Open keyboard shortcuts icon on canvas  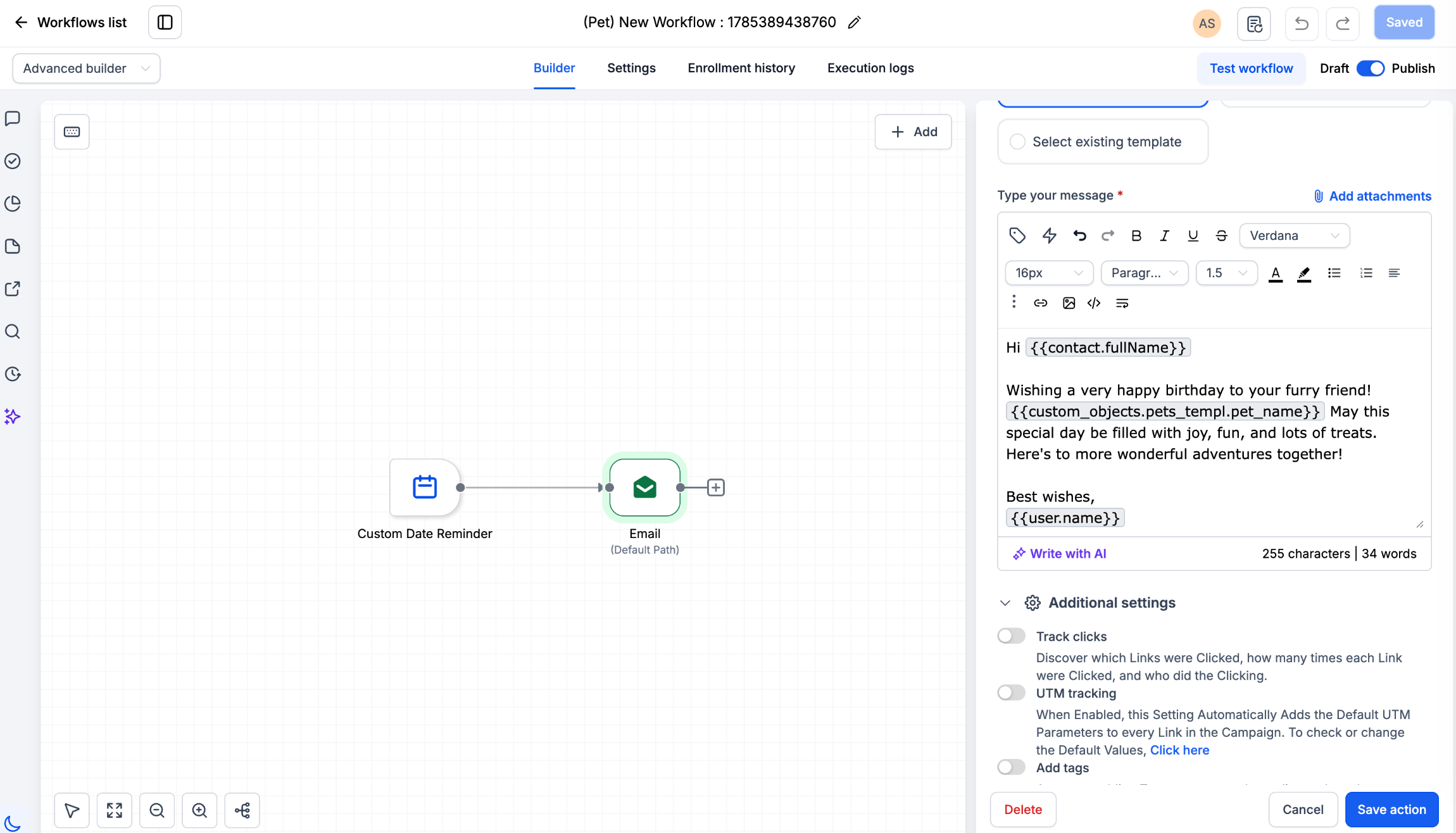tap(72, 132)
